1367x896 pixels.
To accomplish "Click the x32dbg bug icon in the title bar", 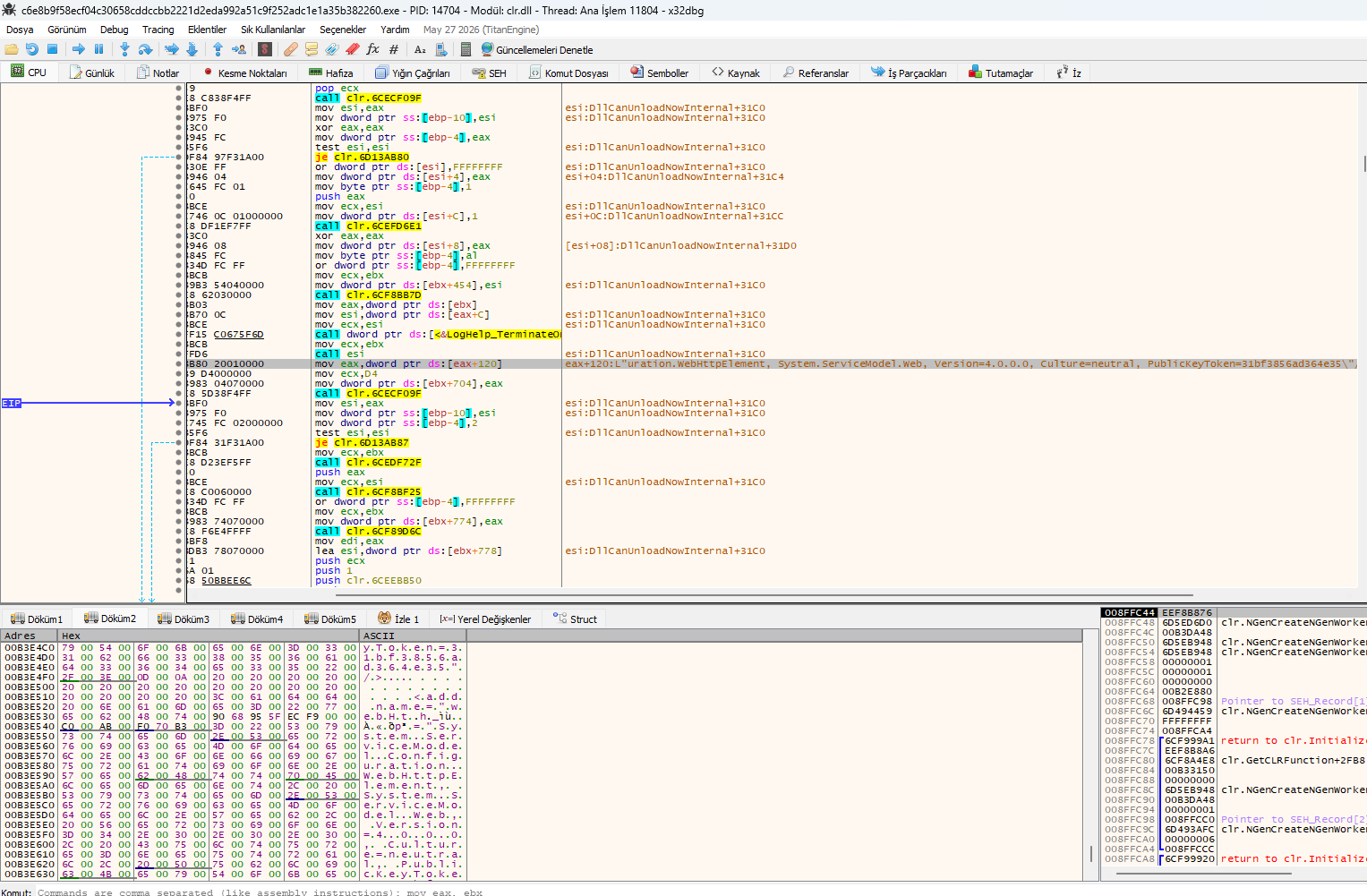I will [10, 10].
